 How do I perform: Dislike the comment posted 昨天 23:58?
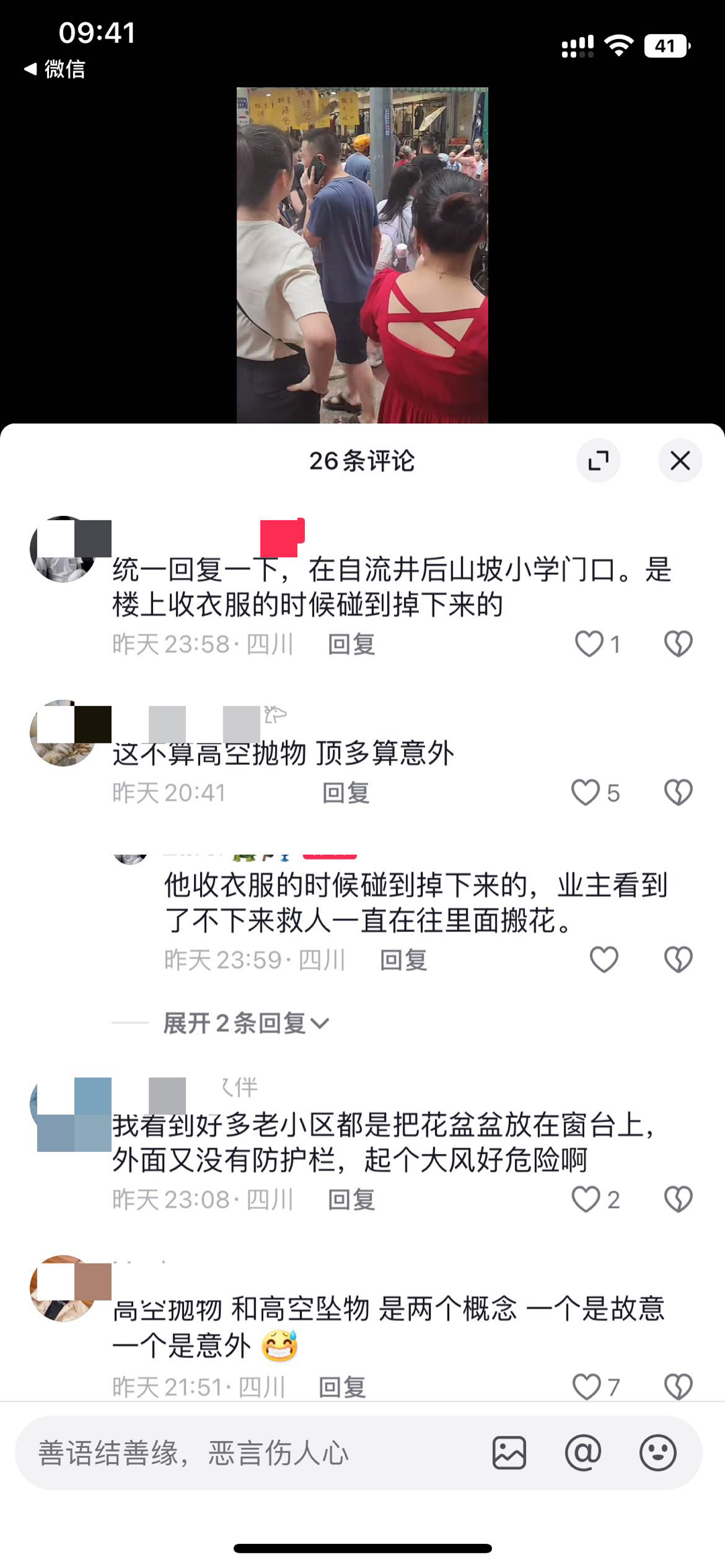point(678,644)
